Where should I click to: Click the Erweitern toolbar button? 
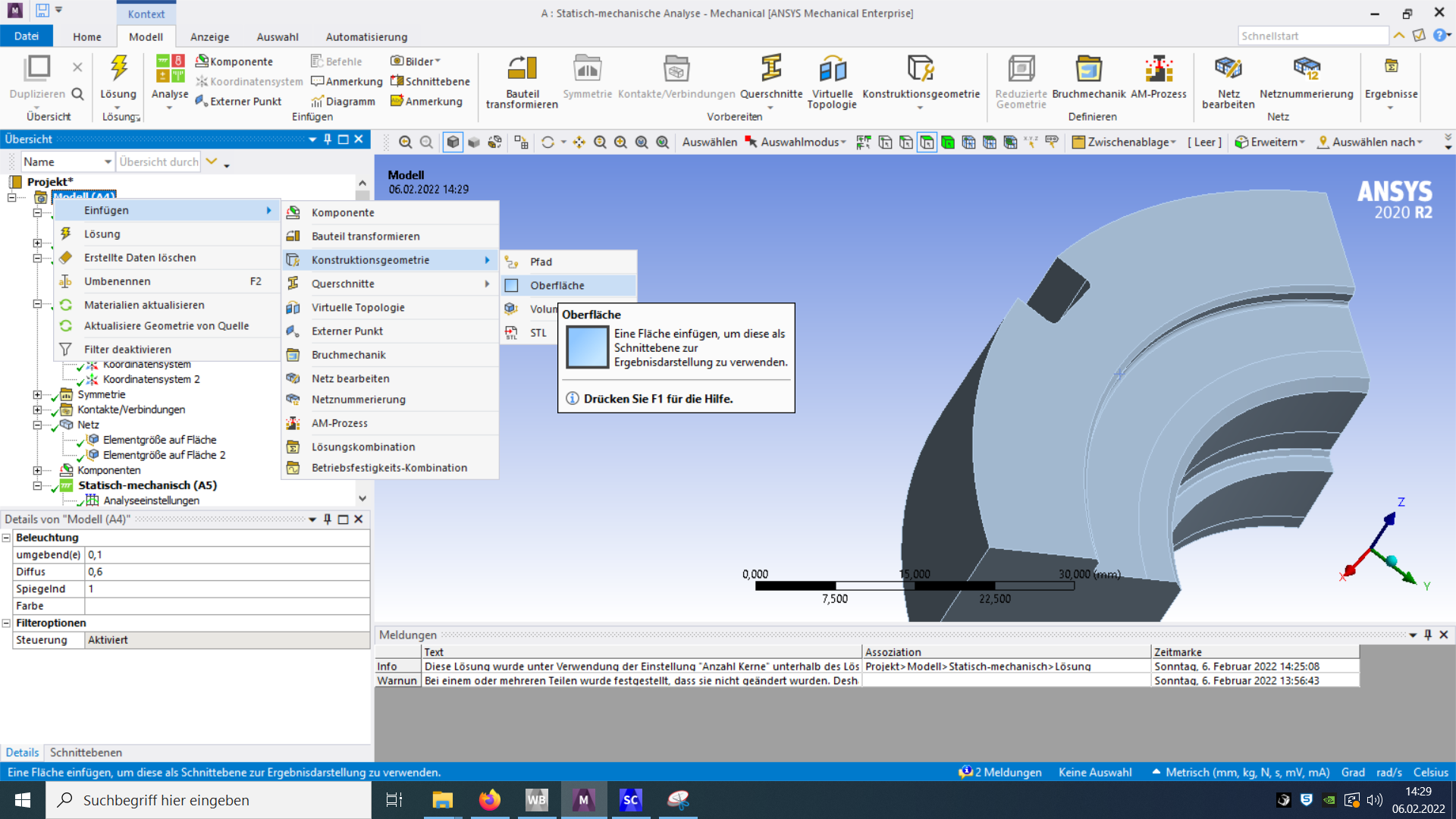click(1269, 142)
